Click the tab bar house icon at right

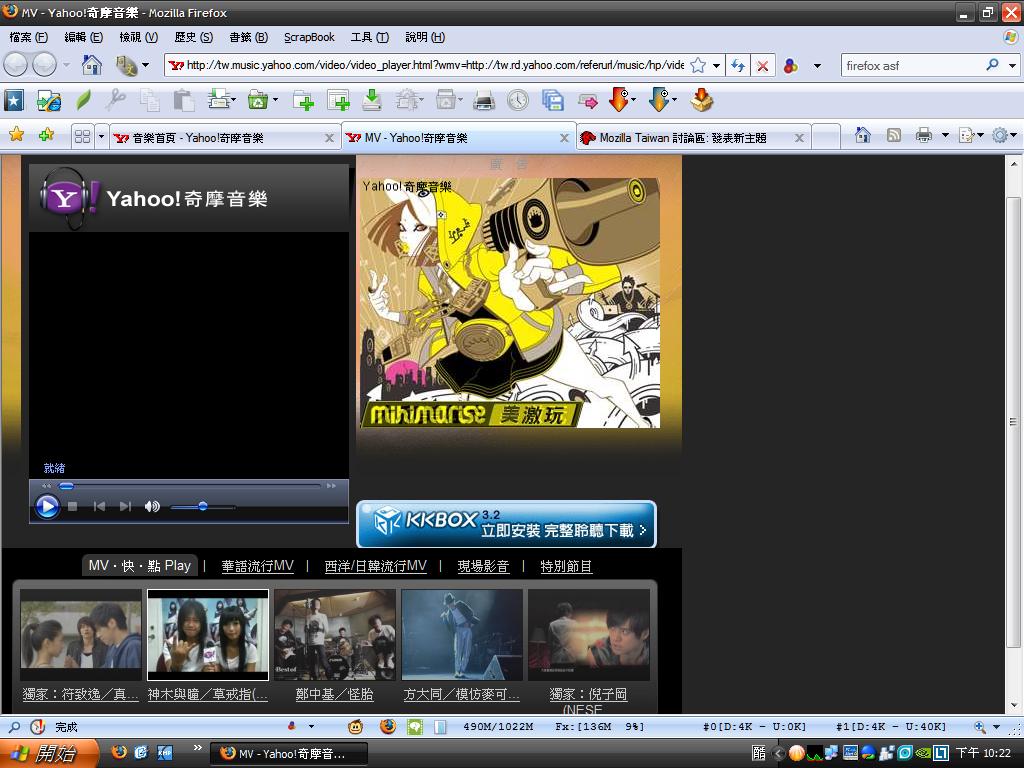coord(863,135)
